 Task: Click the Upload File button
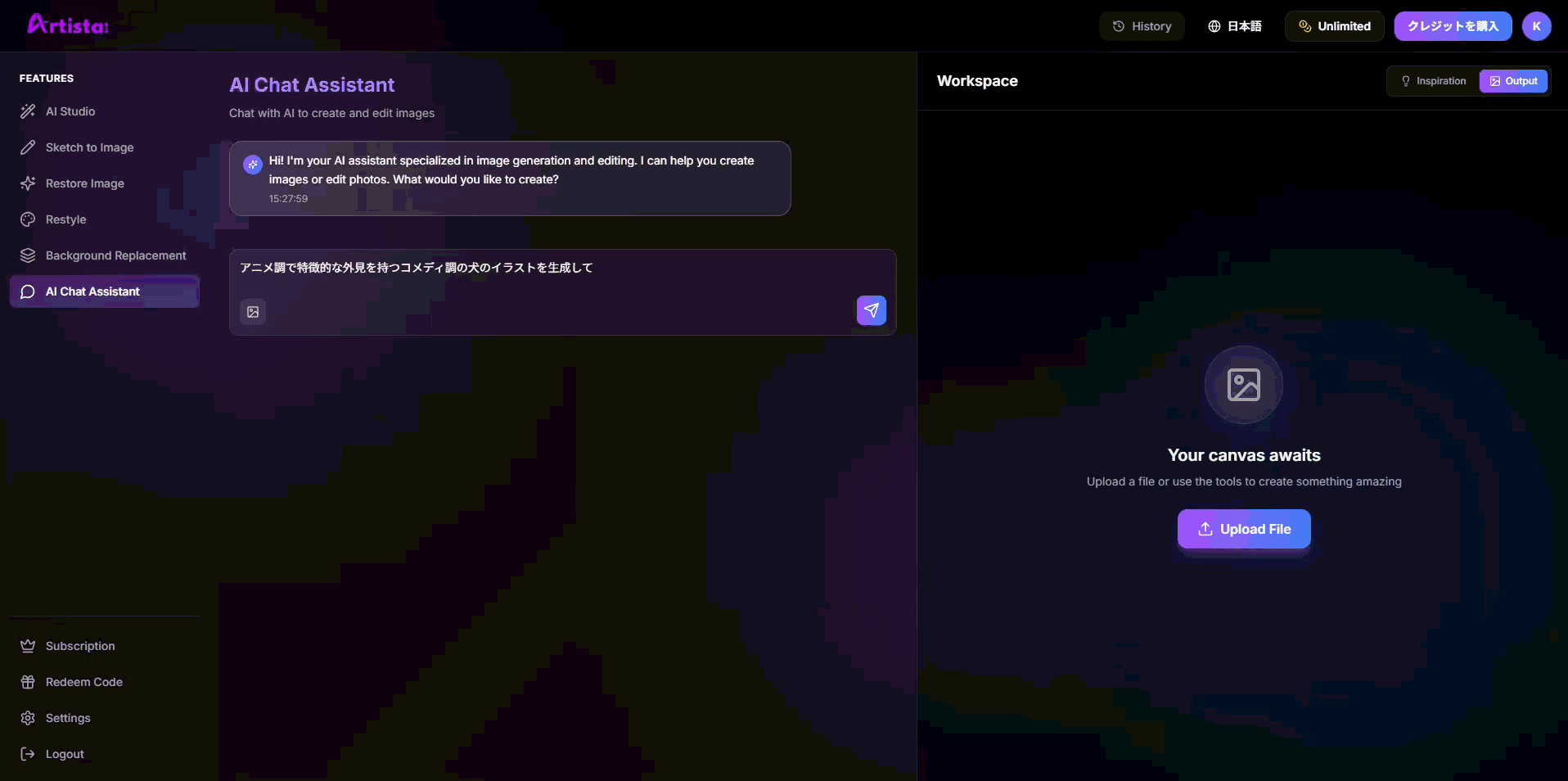tap(1244, 529)
